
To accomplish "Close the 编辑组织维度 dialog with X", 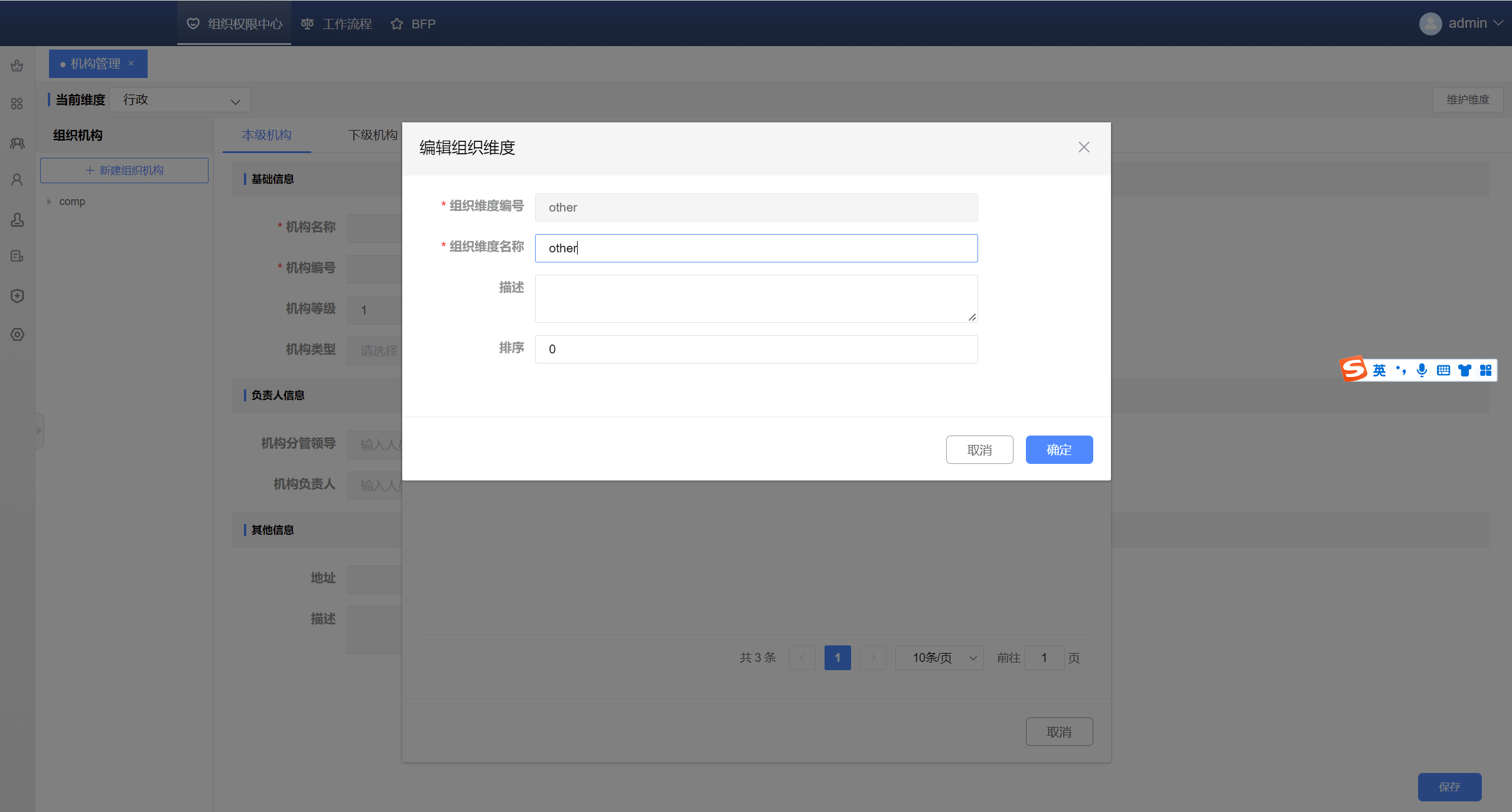I will click(1084, 147).
